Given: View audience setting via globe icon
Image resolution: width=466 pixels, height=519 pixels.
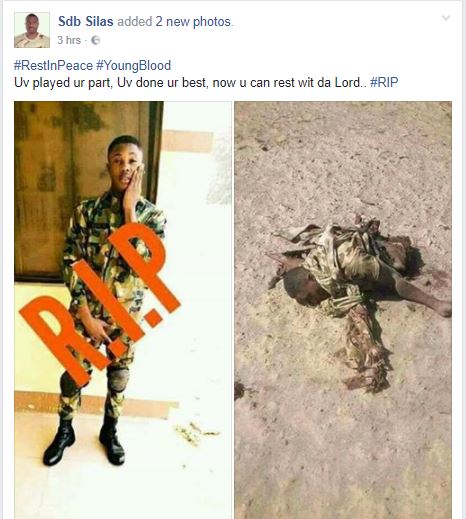Looking at the screenshot, I should [x=96, y=40].
